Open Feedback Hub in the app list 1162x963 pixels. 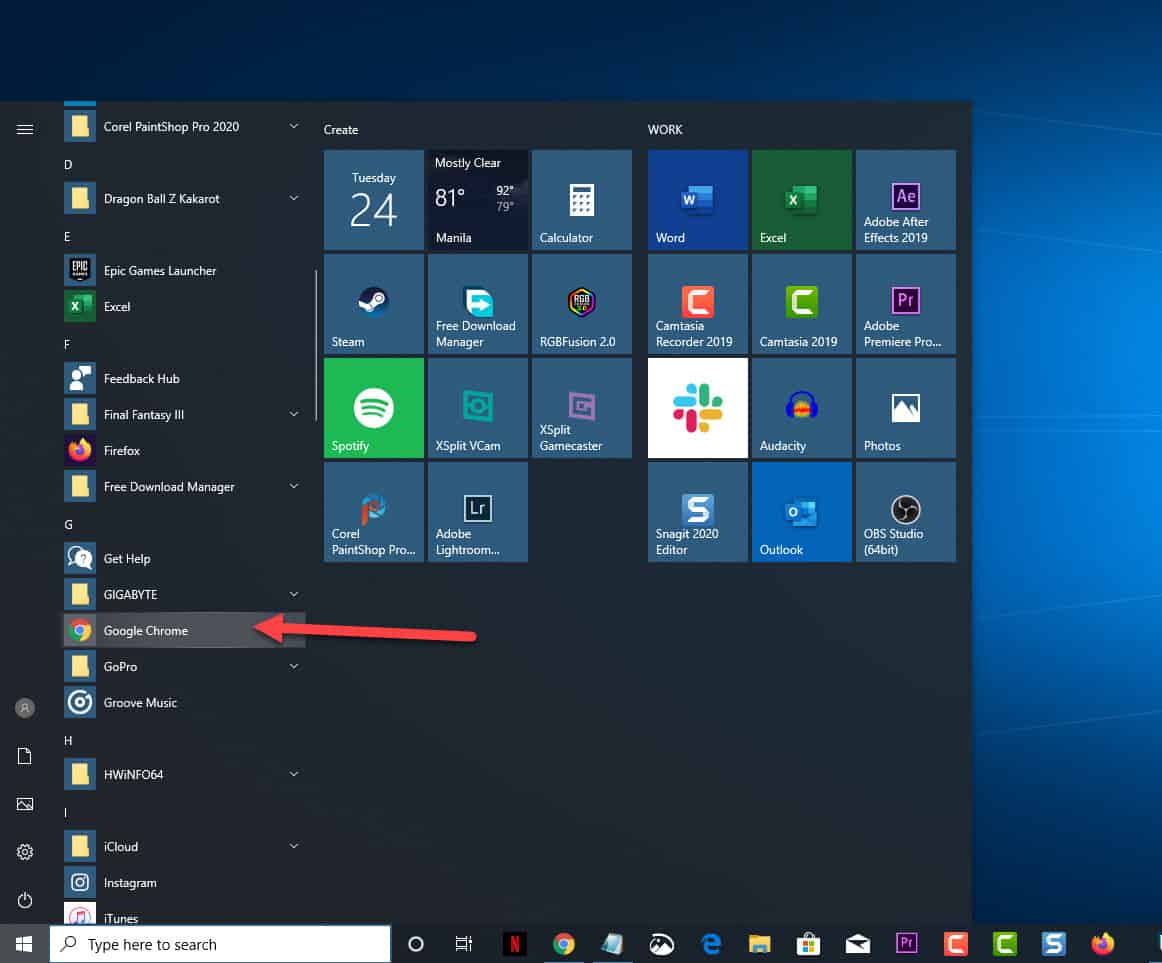click(184, 379)
